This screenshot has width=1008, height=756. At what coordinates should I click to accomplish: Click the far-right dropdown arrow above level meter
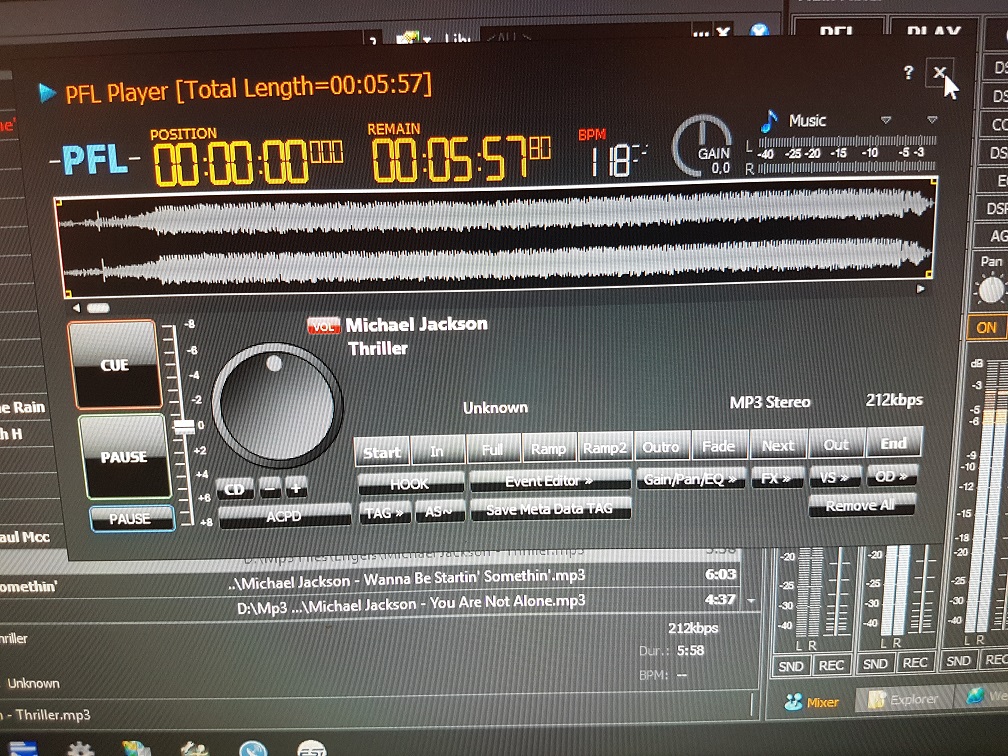(932, 120)
